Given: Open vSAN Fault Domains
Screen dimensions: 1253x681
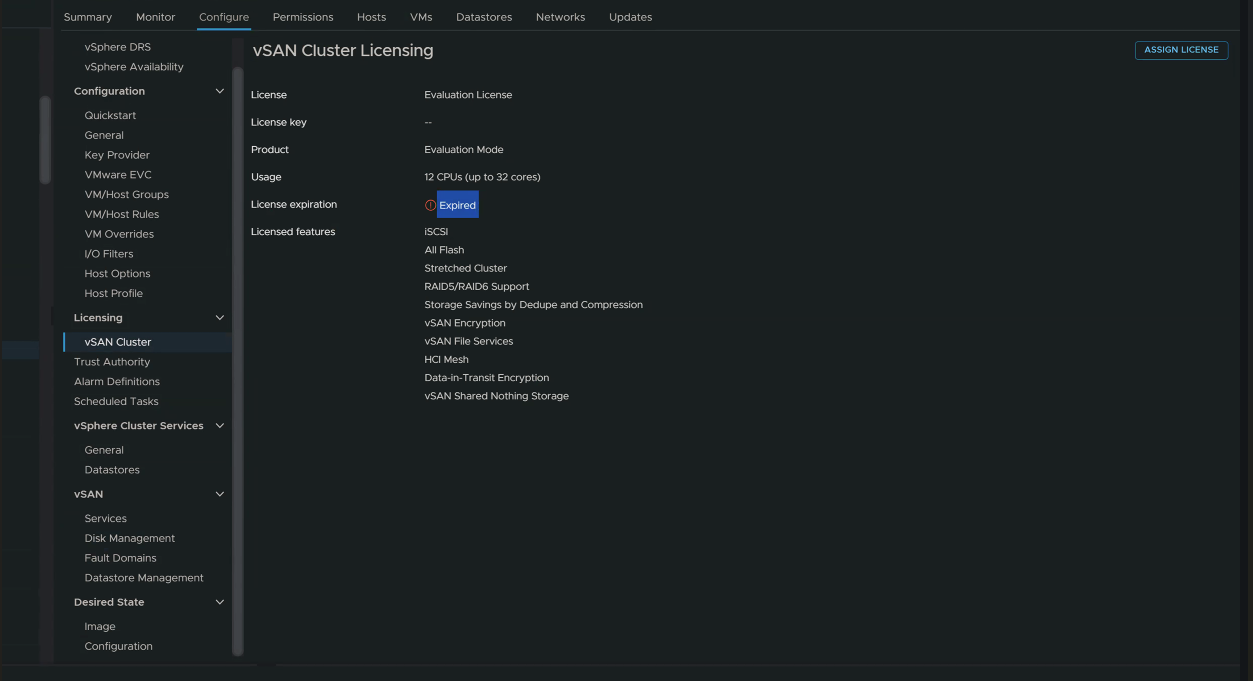Looking at the screenshot, I should [120, 558].
